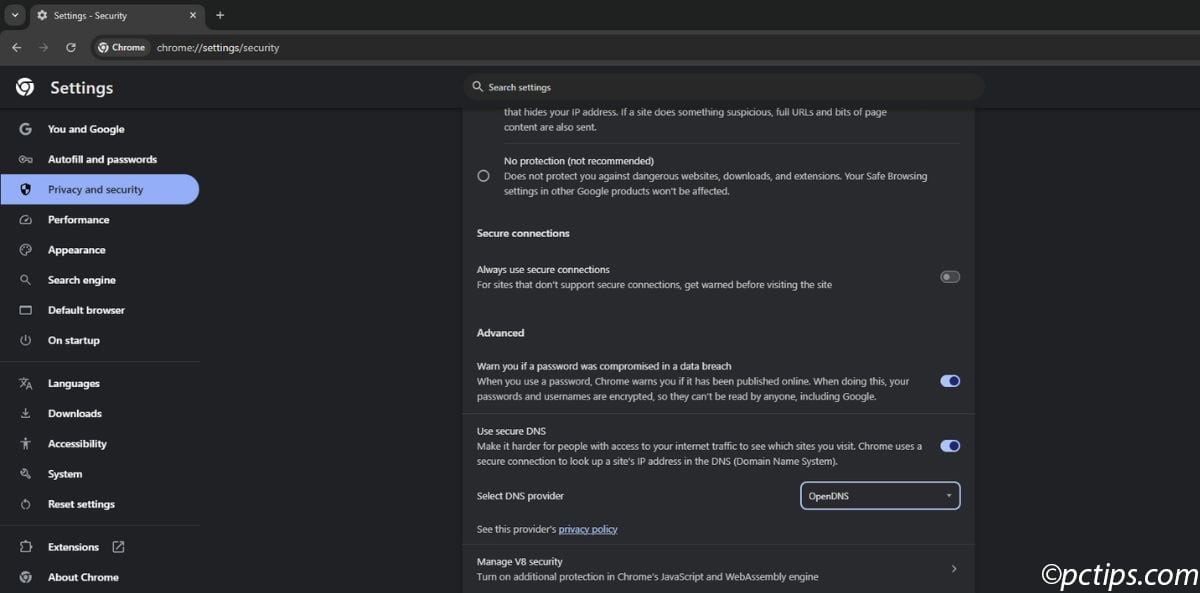Image resolution: width=1200 pixels, height=593 pixels.
Task: Click the Languages translate icon
Action: point(26,383)
